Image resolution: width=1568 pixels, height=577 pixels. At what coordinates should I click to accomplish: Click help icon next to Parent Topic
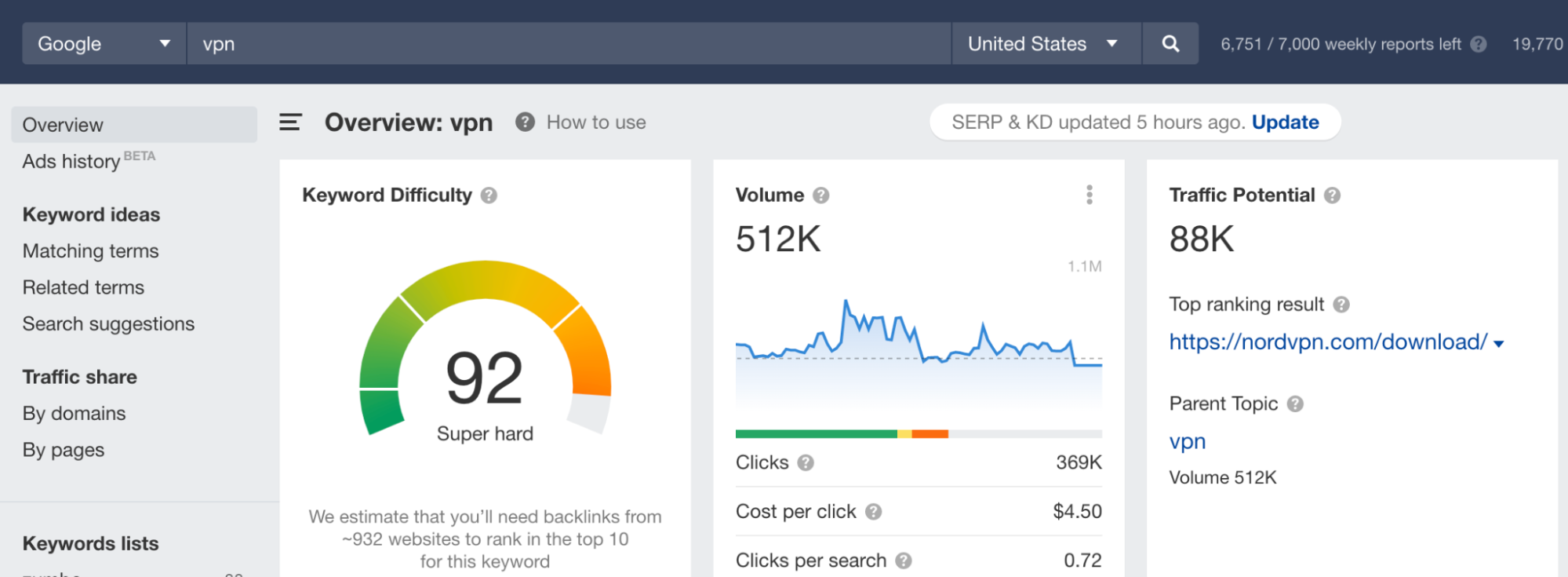pyautogui.click(x=1295, y=404)
